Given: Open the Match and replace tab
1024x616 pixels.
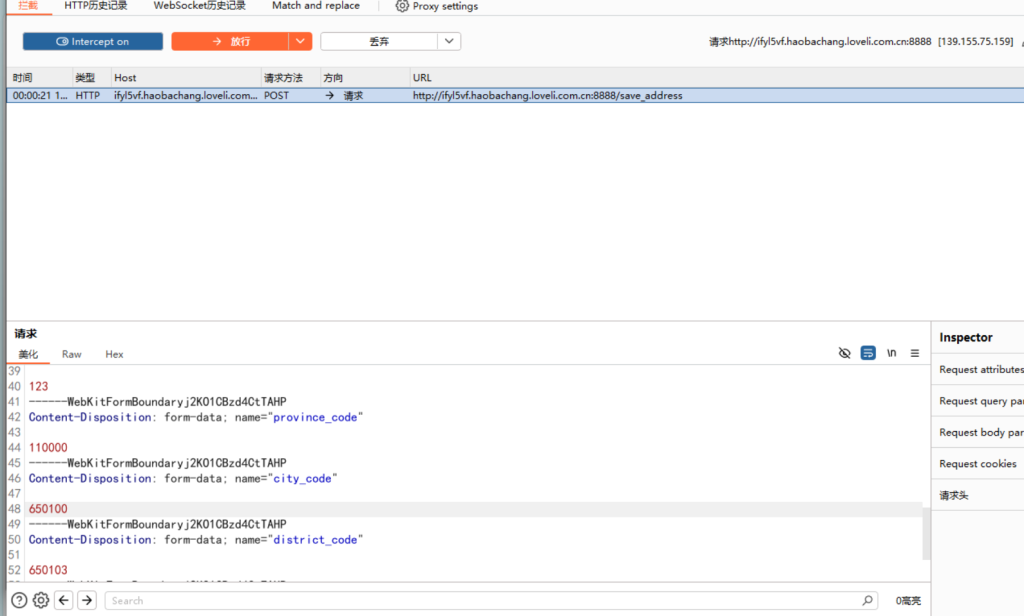Looking at the screenshot, I should 315,6.
